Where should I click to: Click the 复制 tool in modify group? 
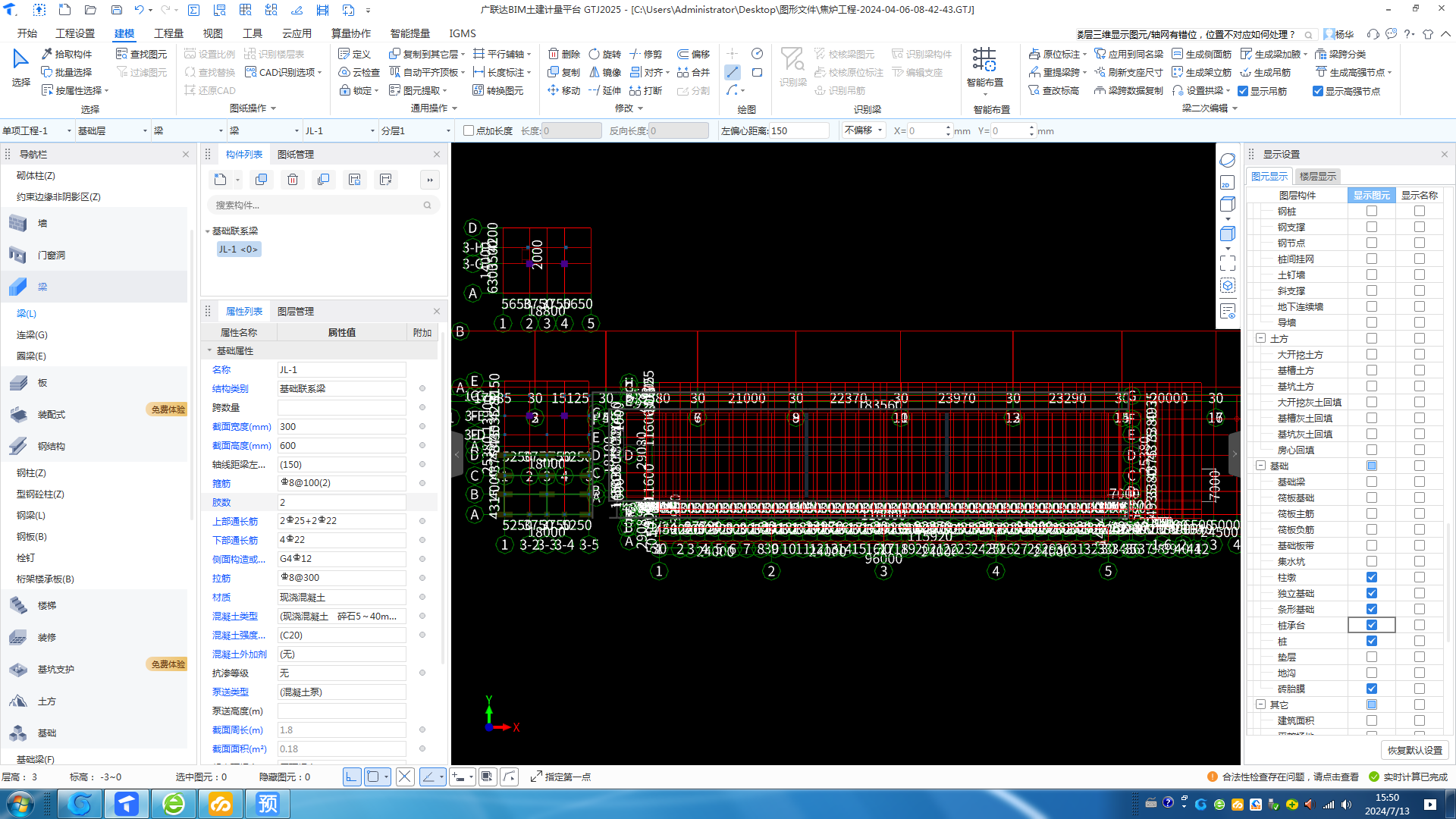564,72
